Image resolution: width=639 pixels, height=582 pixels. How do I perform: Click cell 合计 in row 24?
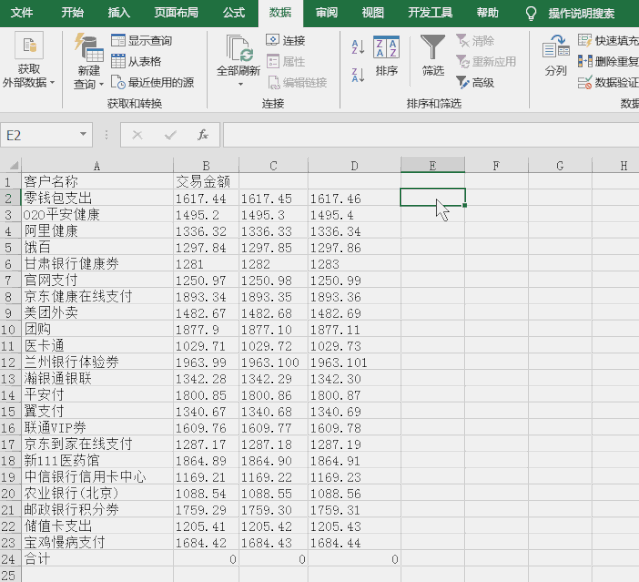tap(97, 559)
